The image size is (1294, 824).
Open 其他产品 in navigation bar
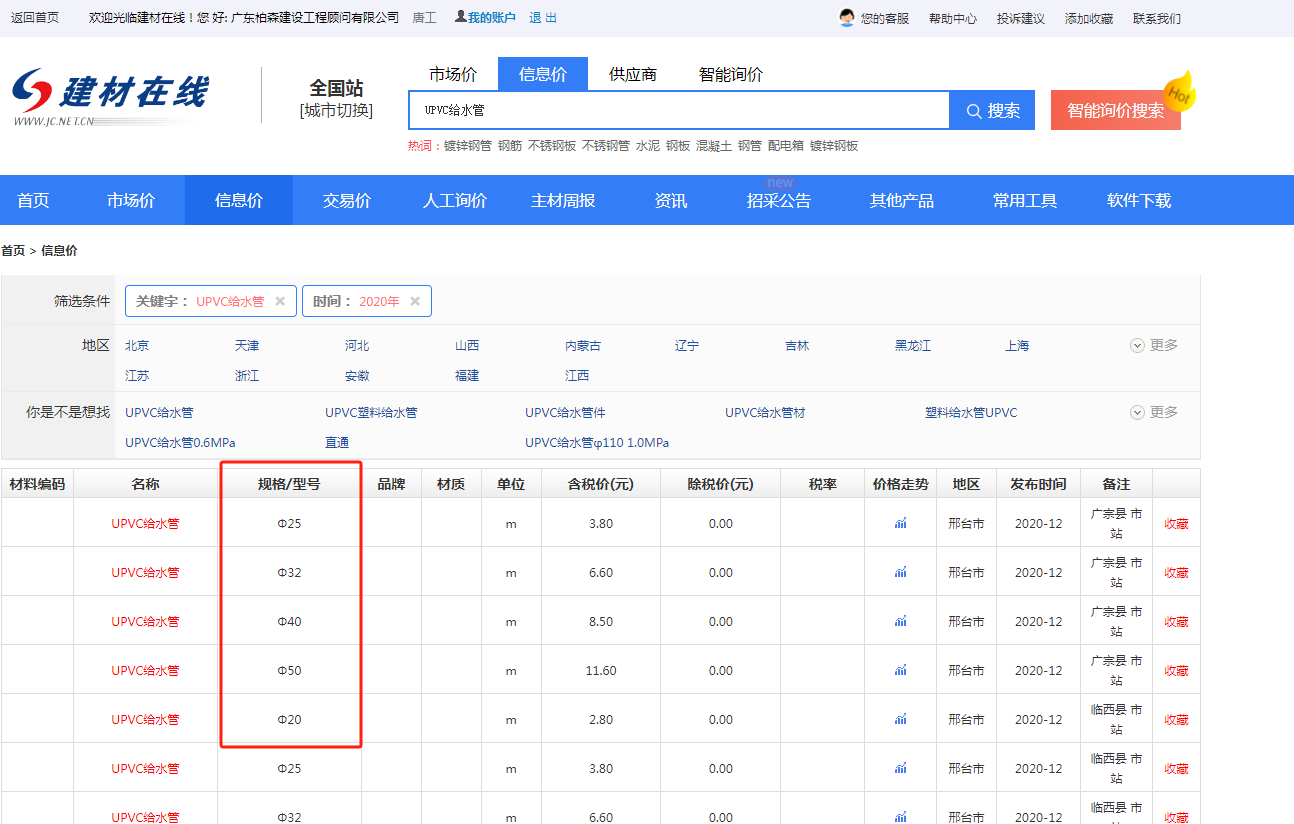click(x=902, y=201)
